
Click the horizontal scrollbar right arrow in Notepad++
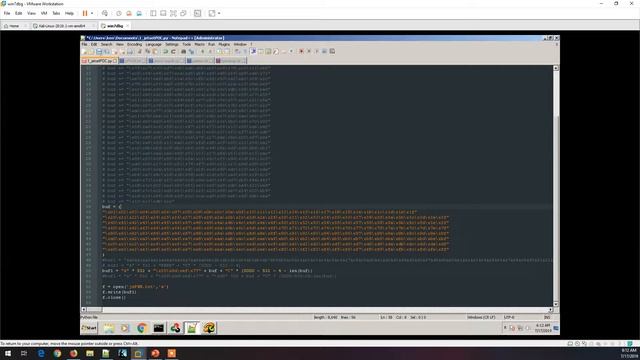(x=550, y=310)
